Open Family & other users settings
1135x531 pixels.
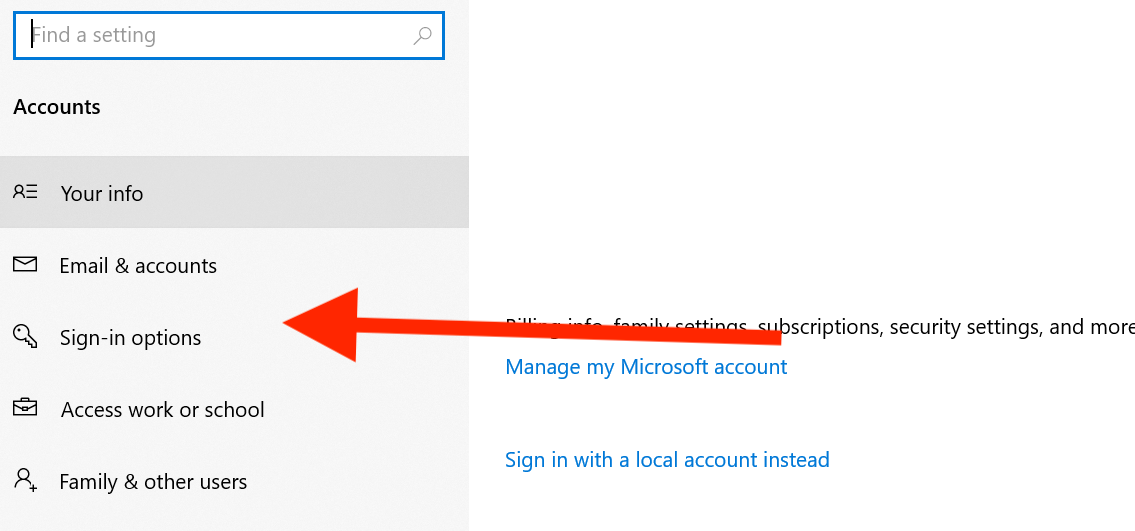153,482
